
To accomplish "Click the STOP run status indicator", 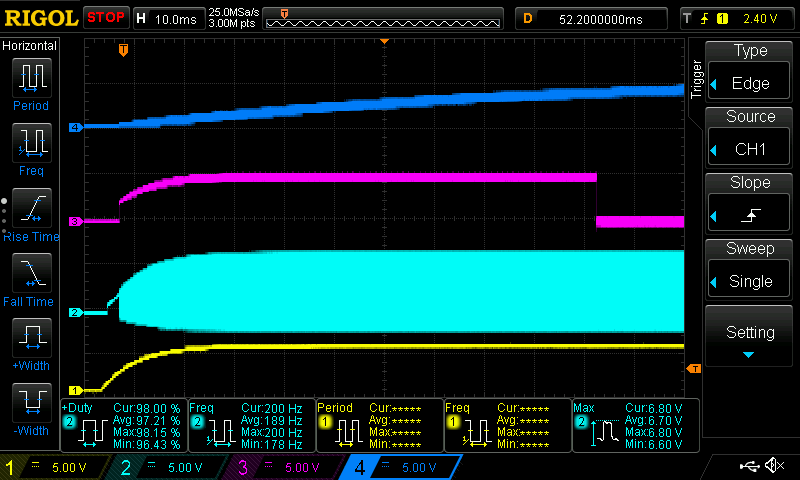I will (106, 17).
